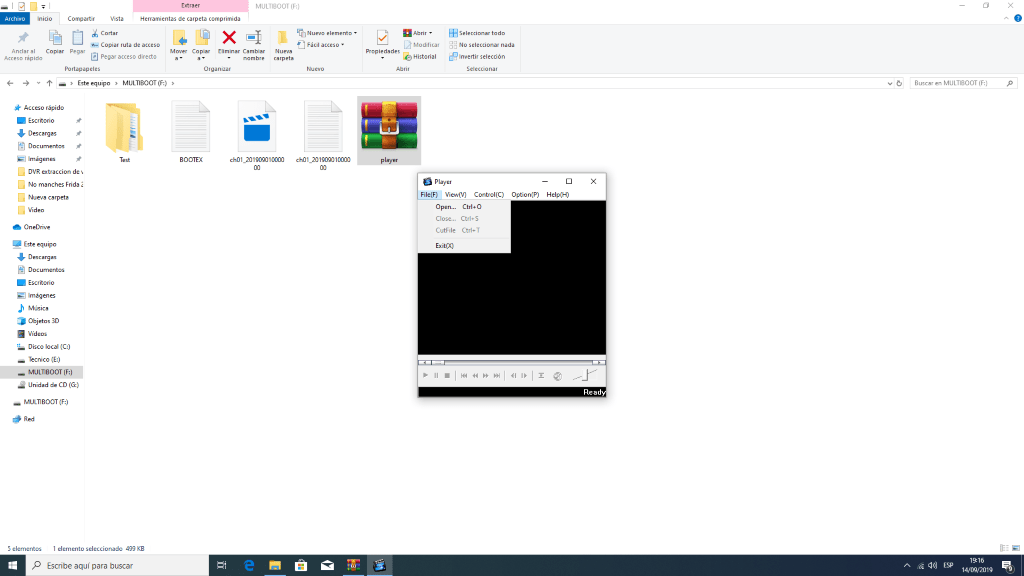Click the Cambiar nombre rename icon
The image size is (1024, 576).
coord(254,40)
